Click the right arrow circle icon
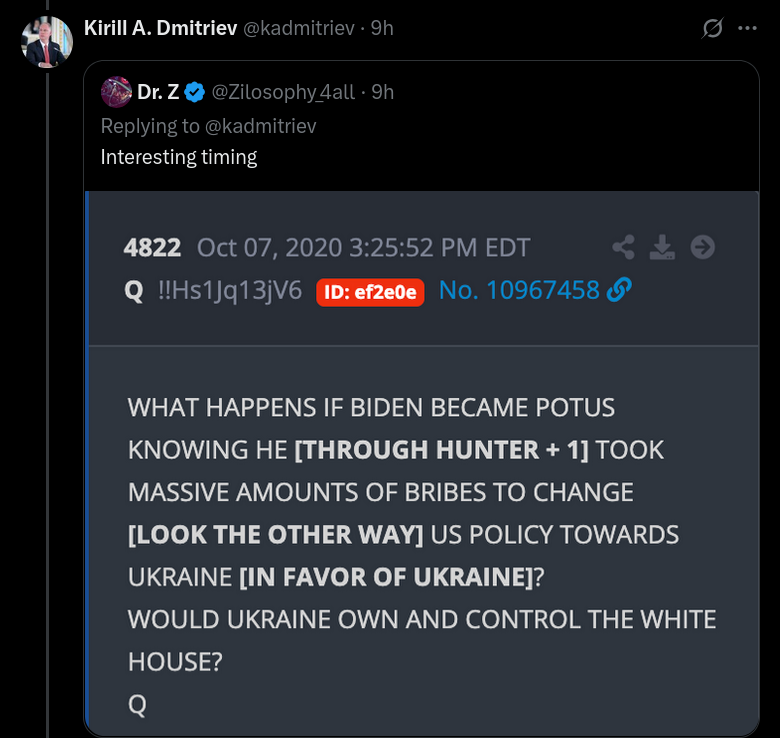 click(703, 247)
